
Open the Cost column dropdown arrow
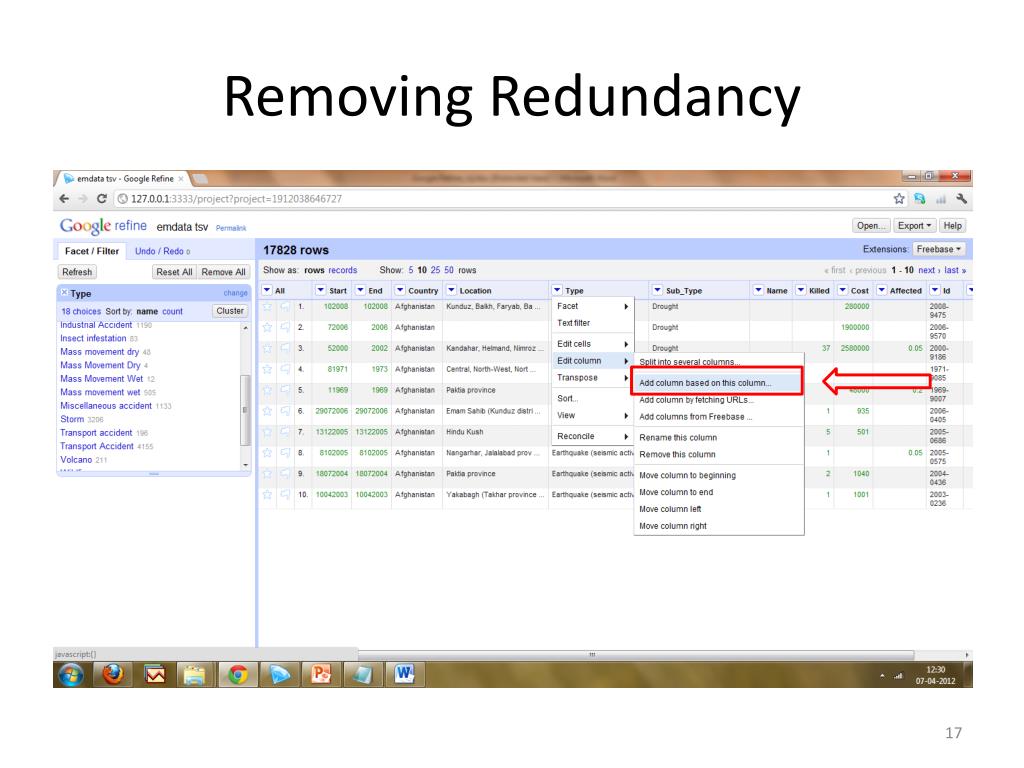[842, 290]
